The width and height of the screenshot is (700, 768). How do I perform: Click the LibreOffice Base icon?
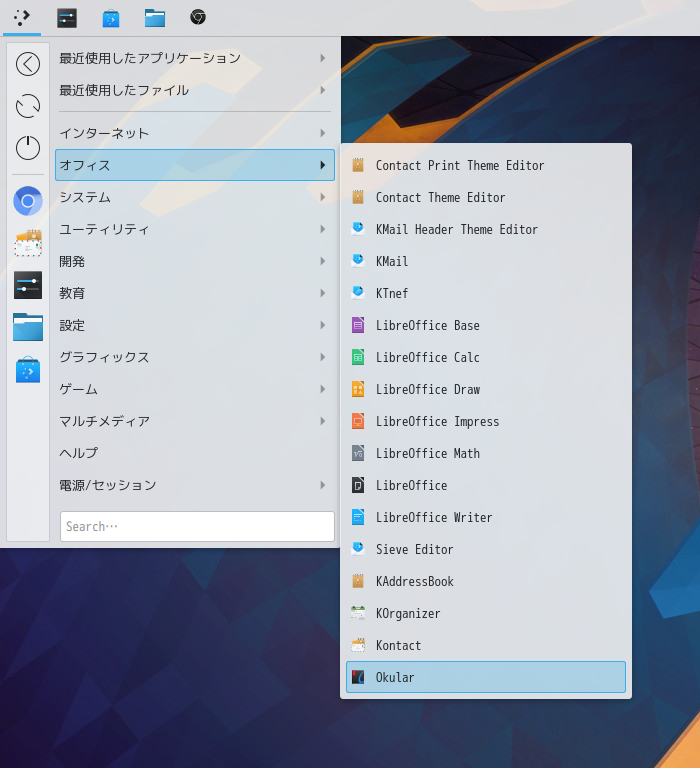click(x=358, y=325)
